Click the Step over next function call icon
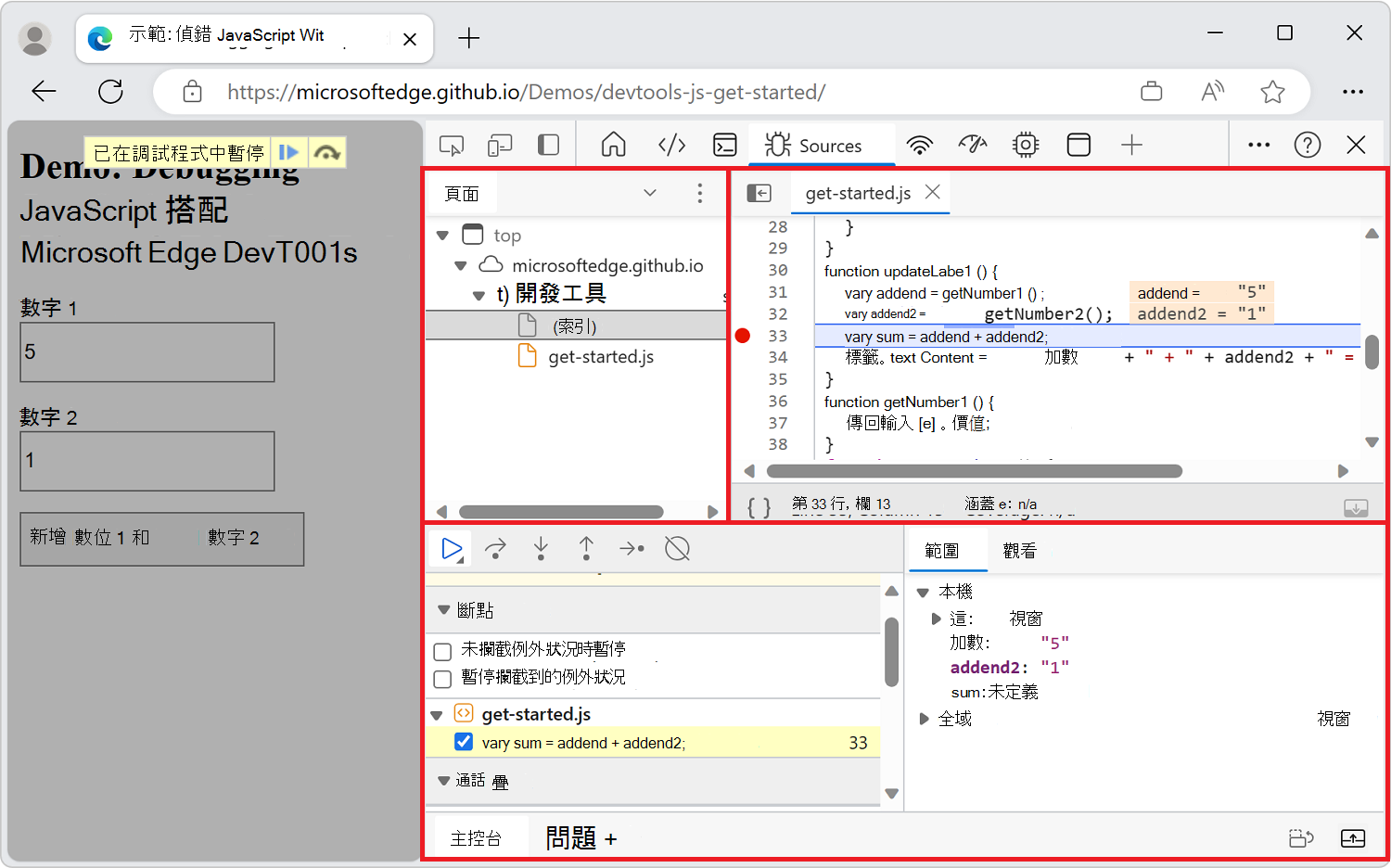The height and width of the screenshot is (868, 1391). click(495, 548)
